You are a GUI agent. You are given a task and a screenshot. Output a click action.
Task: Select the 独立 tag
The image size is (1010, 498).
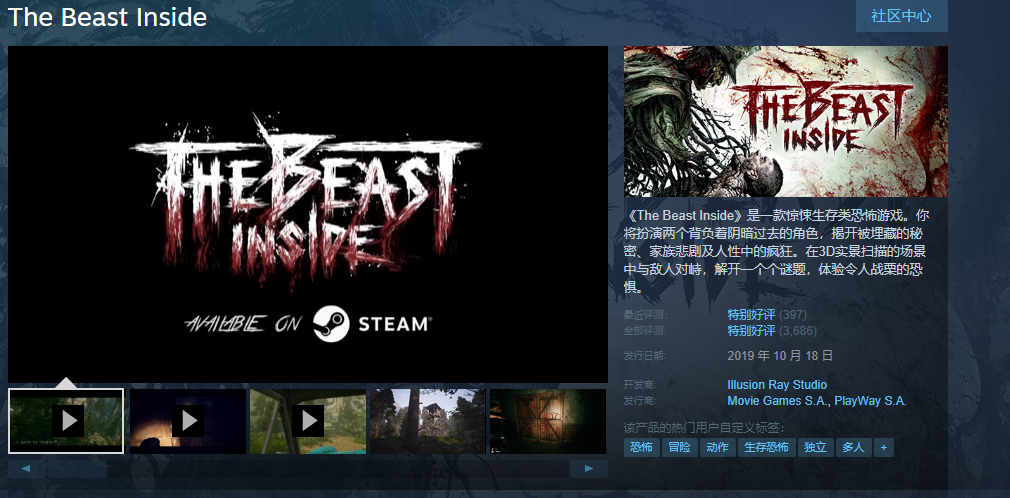815,447
